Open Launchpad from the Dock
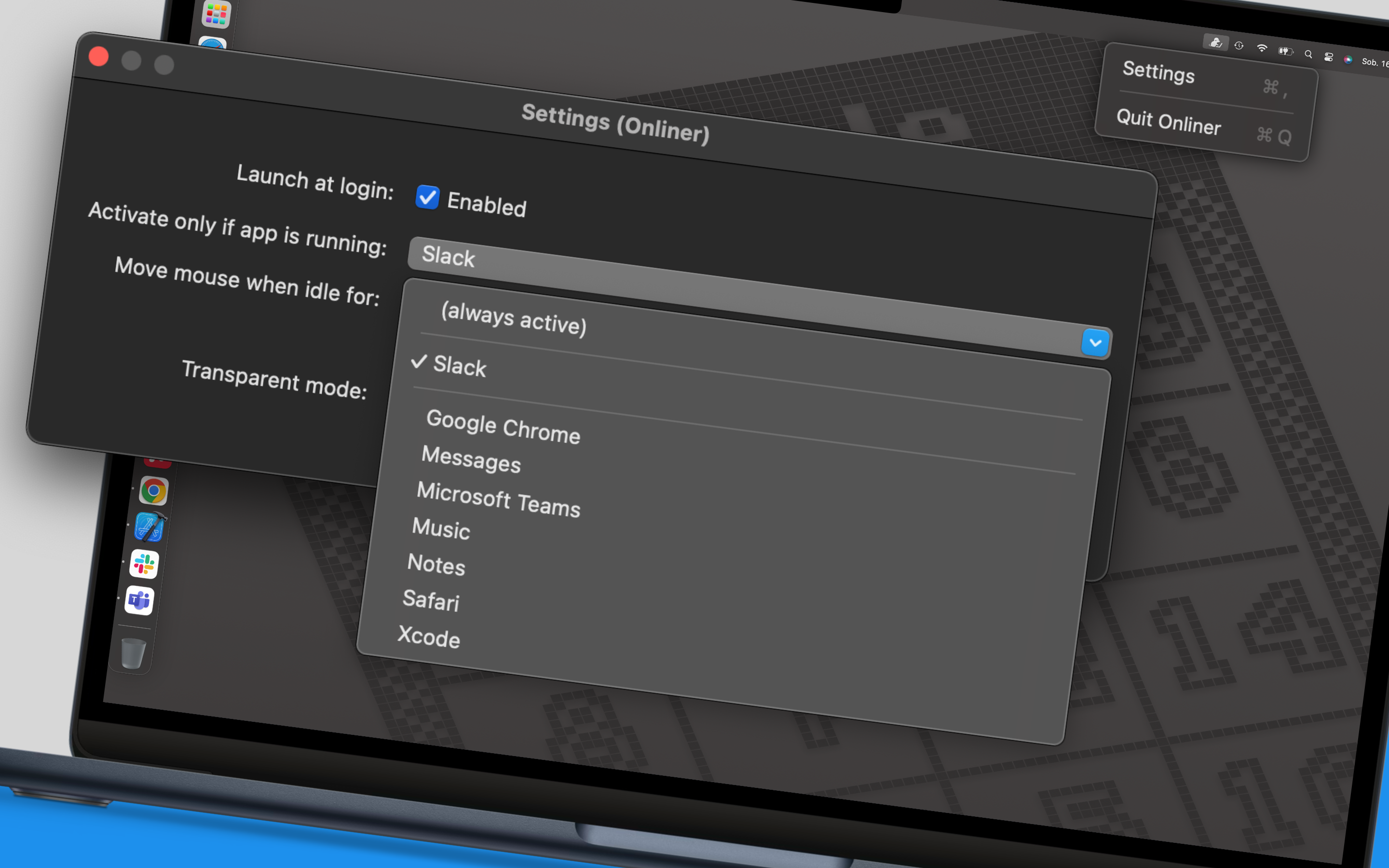The image size is (1389, 868). coord(217,13)
